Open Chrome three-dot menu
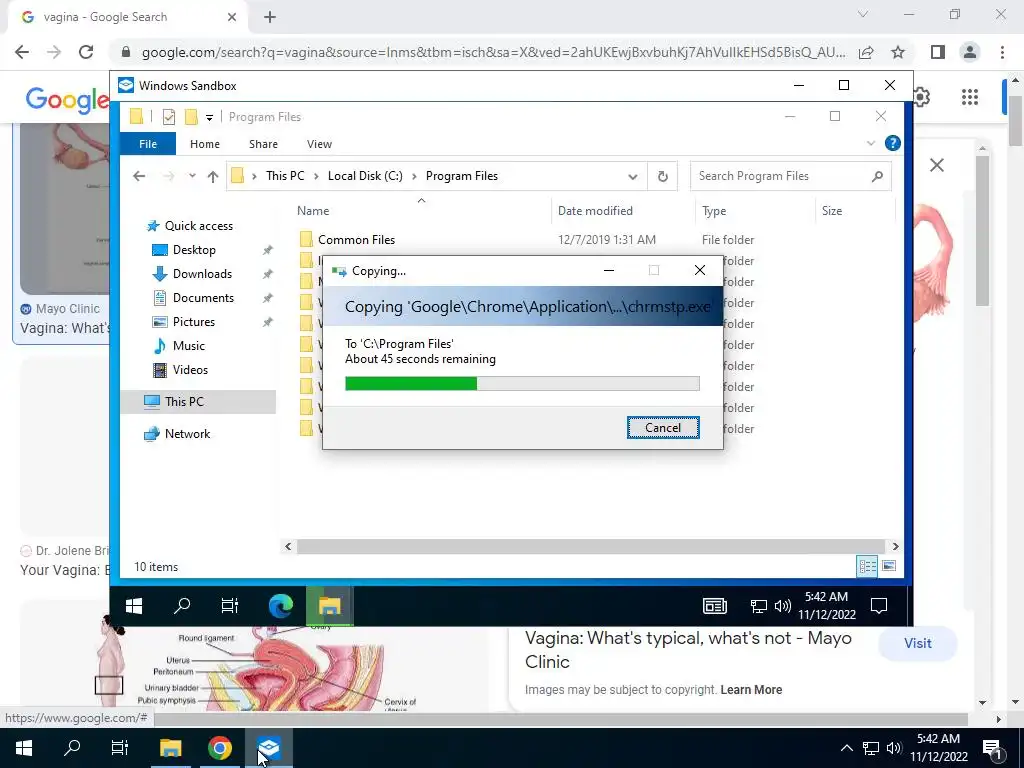 tap(1002, 52)
